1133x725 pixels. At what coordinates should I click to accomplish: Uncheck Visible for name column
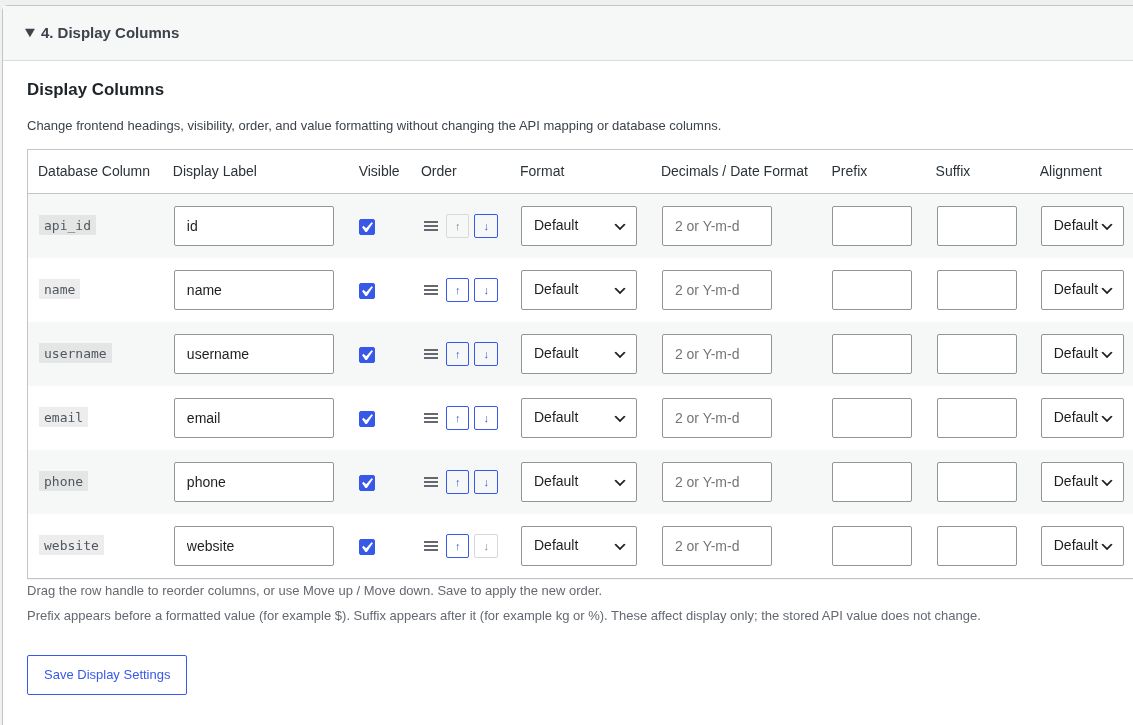click(x=367, y=291)
